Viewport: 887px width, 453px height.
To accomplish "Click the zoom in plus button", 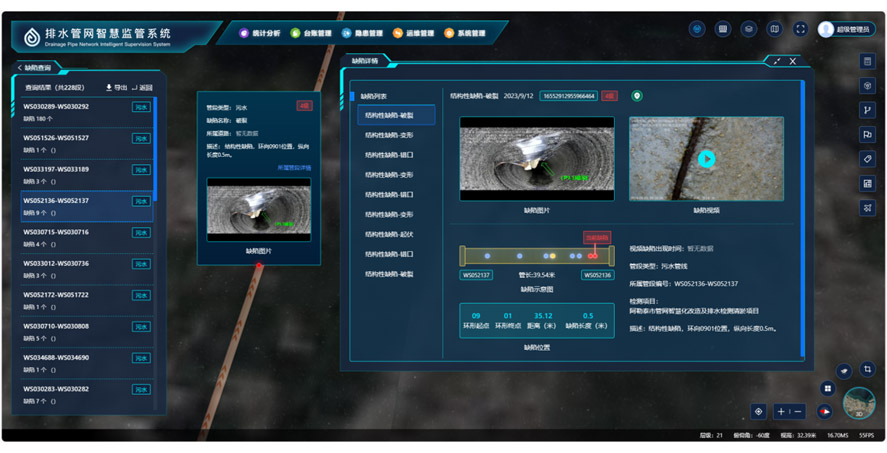I will tap(782, 412).
